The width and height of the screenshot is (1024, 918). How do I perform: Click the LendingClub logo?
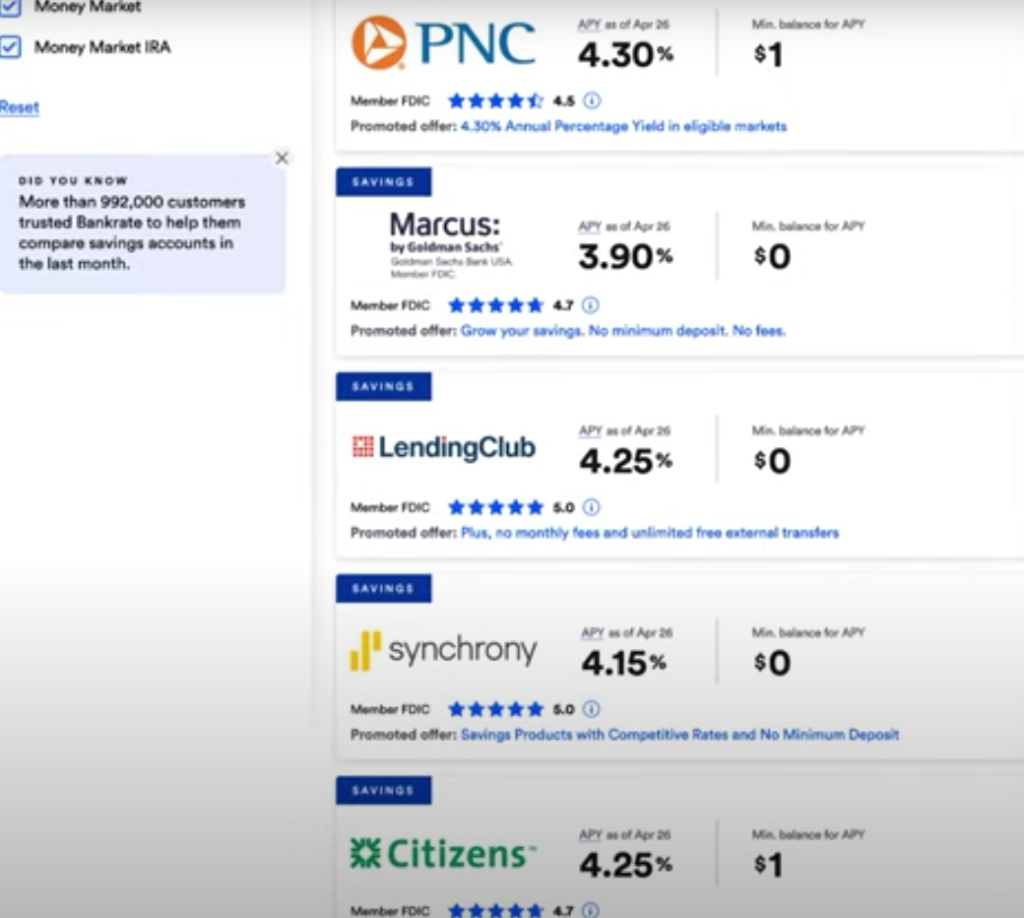tap(444, 447)
